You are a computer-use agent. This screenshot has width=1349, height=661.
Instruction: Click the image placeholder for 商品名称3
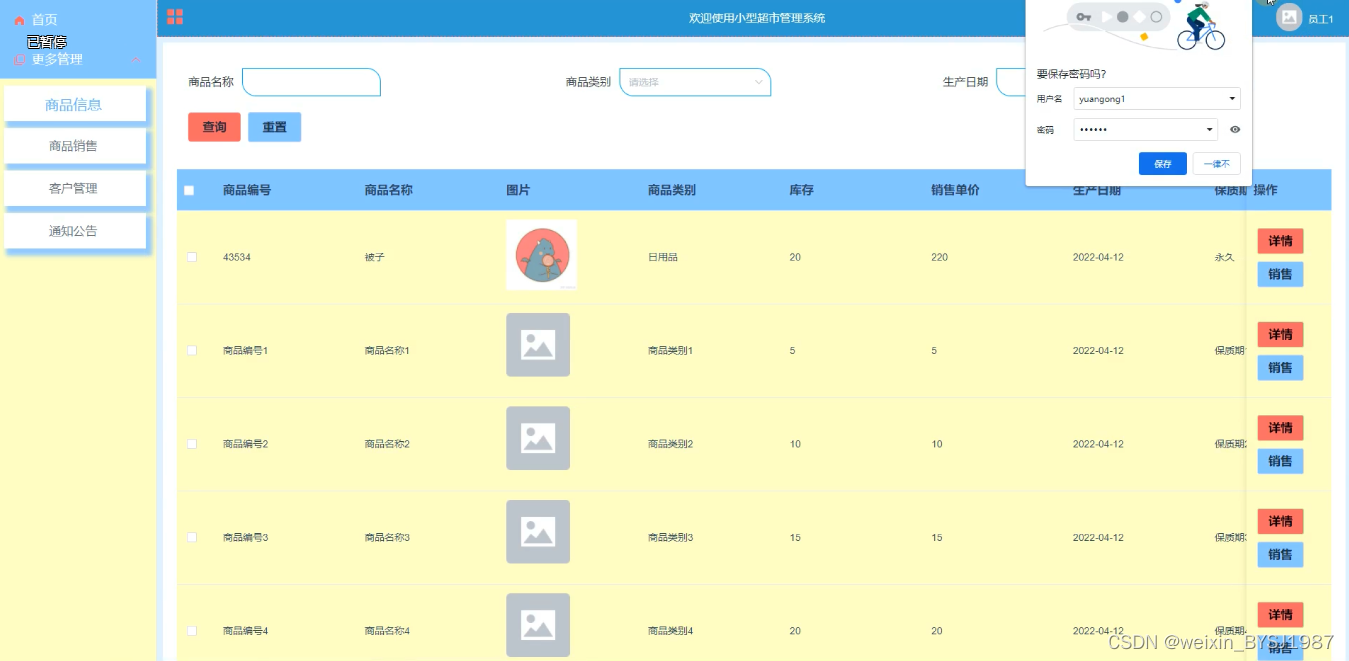(x=538, y=532)
